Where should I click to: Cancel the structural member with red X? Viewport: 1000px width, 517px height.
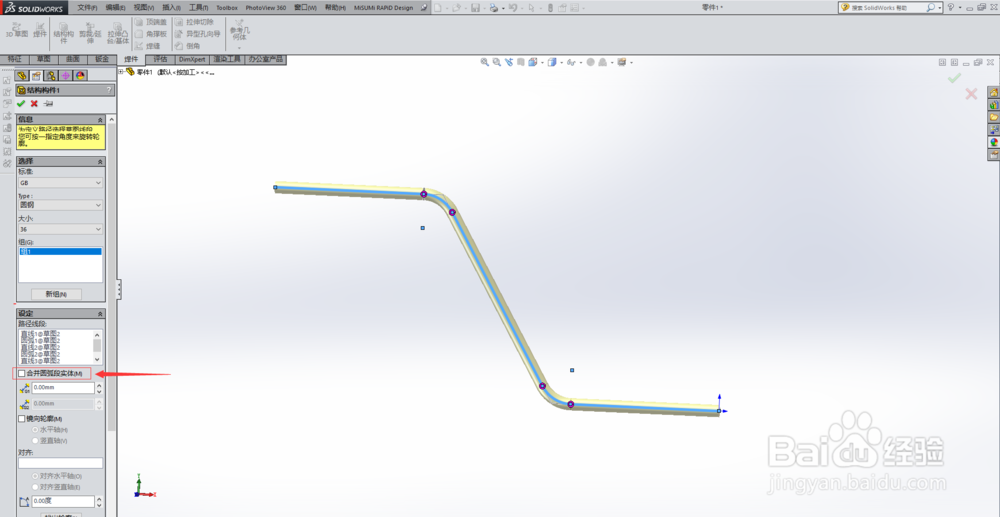tap(34, 103)
